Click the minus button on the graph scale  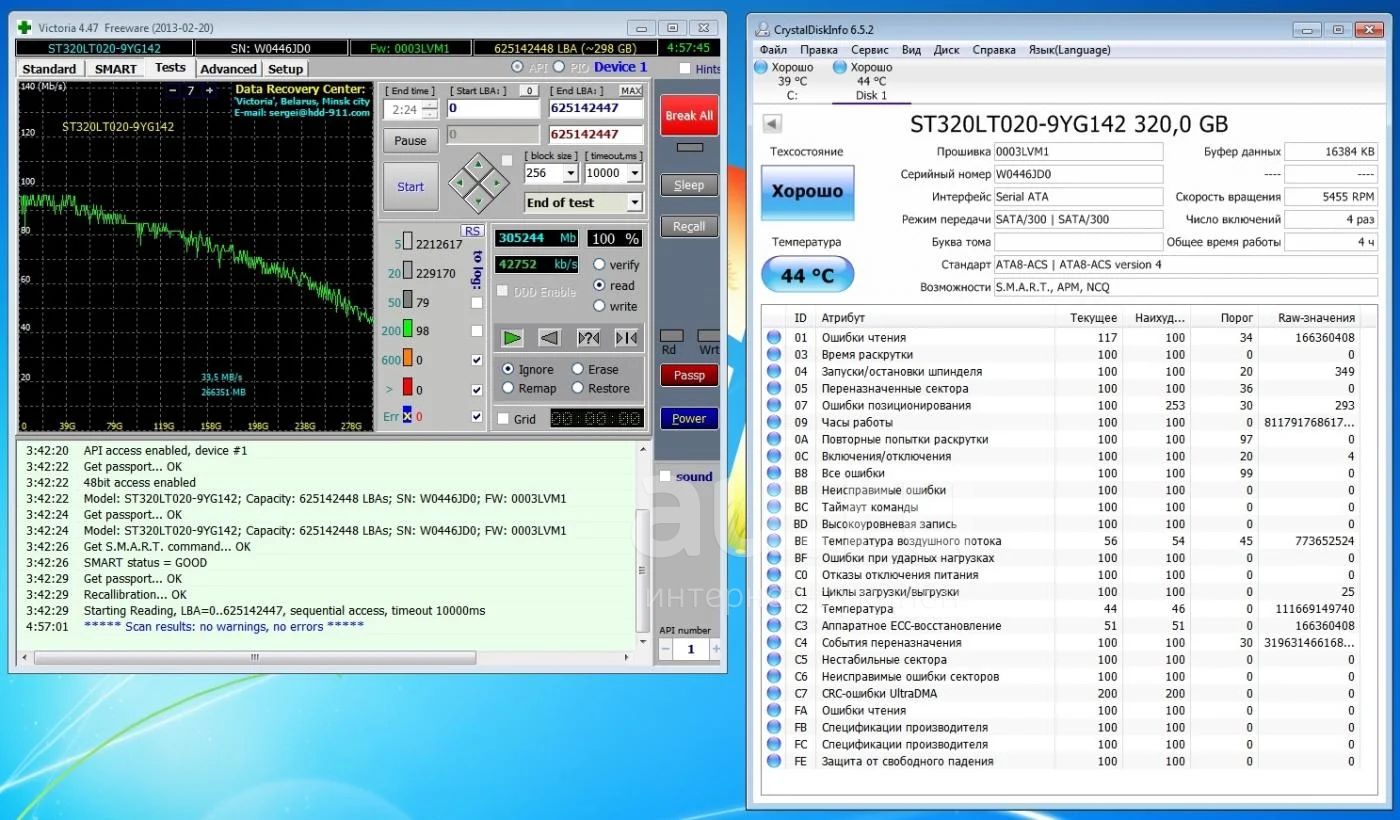click(172, 91)
